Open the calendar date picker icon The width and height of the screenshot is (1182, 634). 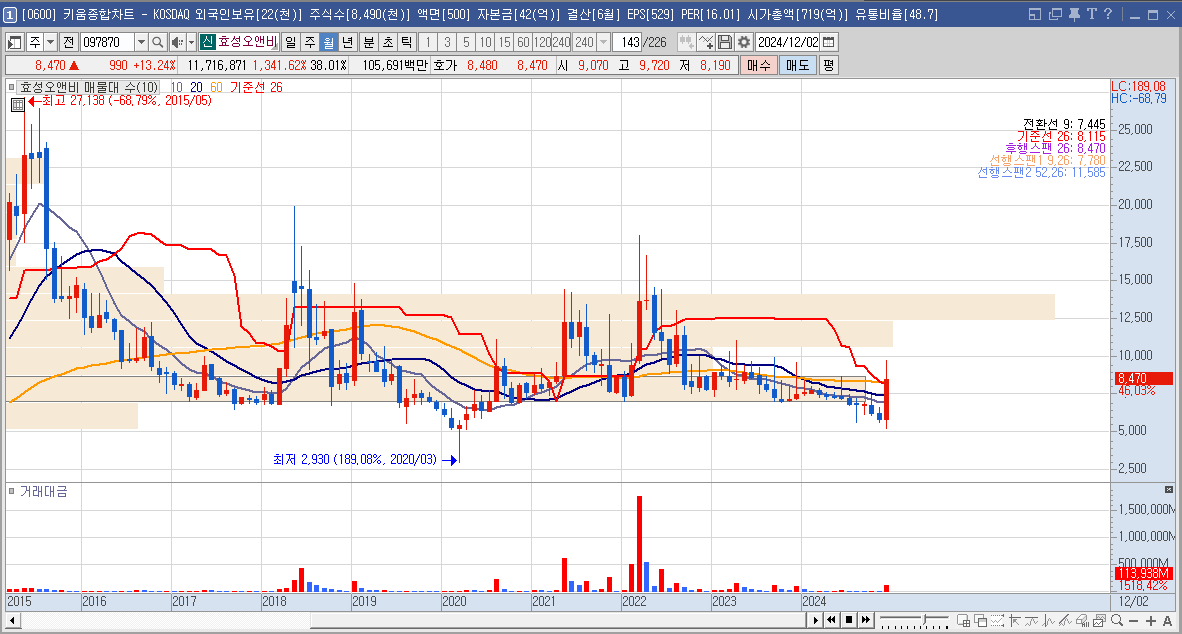(828, 42)
